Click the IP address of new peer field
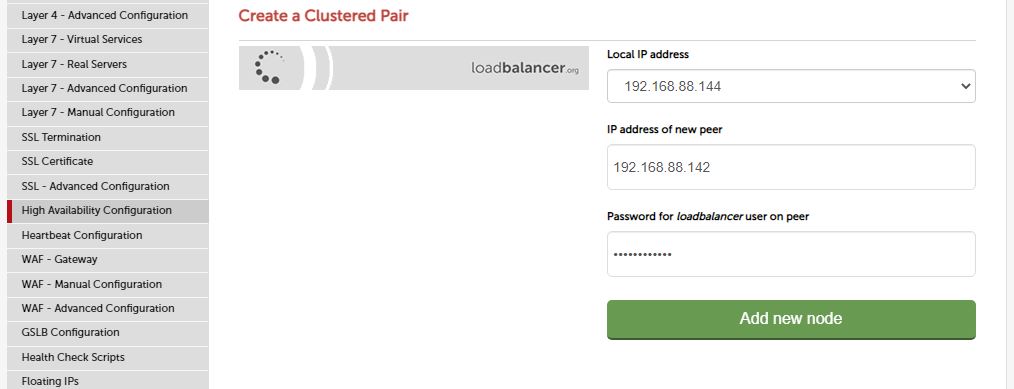 (x=791, y=167)
